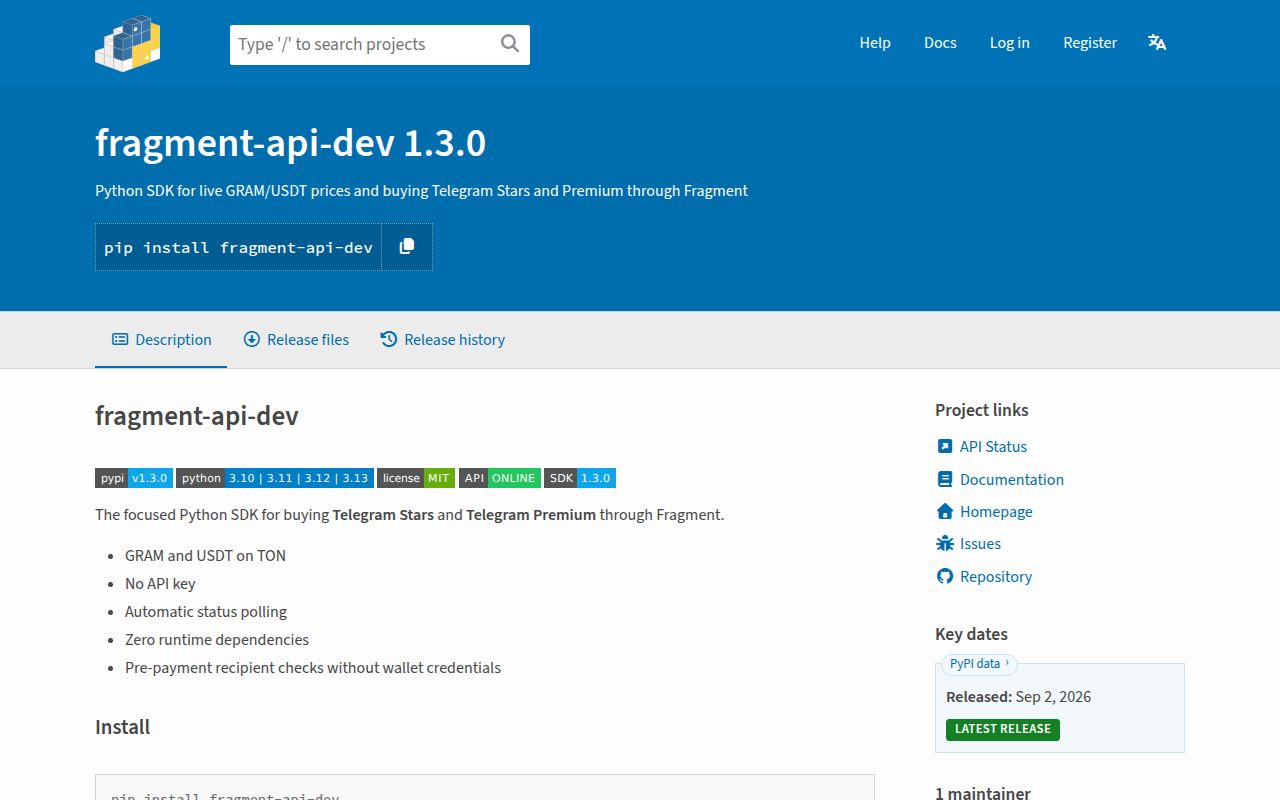Viewport: 1280px width, 800px height.
Task: Click the "No API key" bullet
Action: pos(160,583)
